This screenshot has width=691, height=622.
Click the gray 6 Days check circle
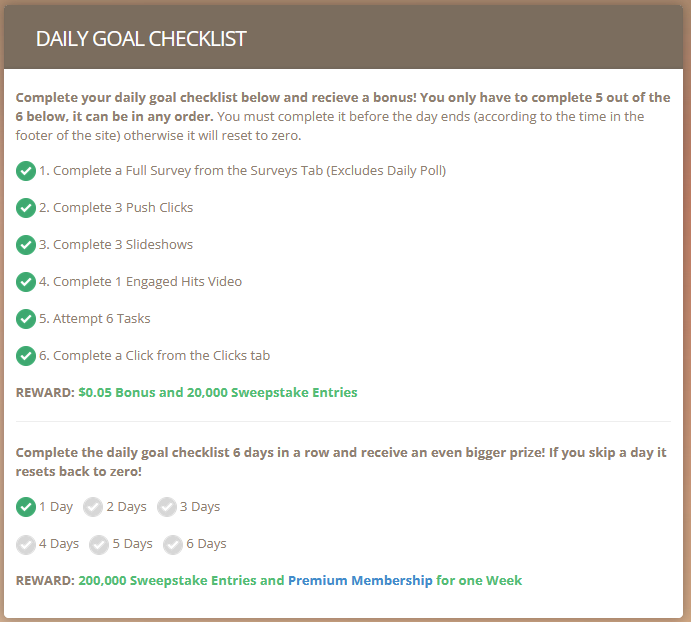(x=173, y=544)
